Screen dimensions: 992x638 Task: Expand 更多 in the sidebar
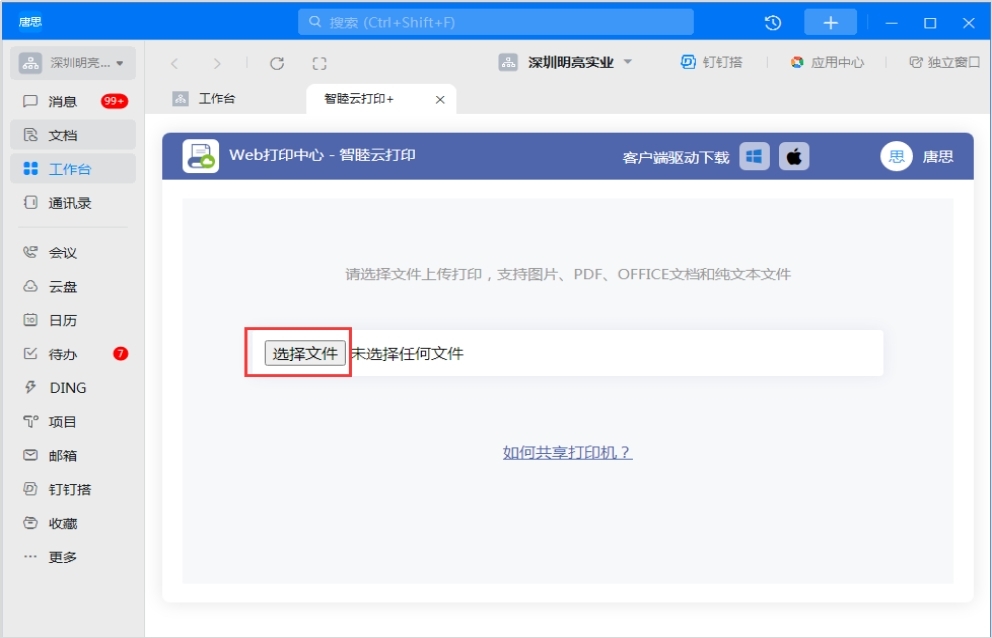pyautogui.click(x=73, y=557)
